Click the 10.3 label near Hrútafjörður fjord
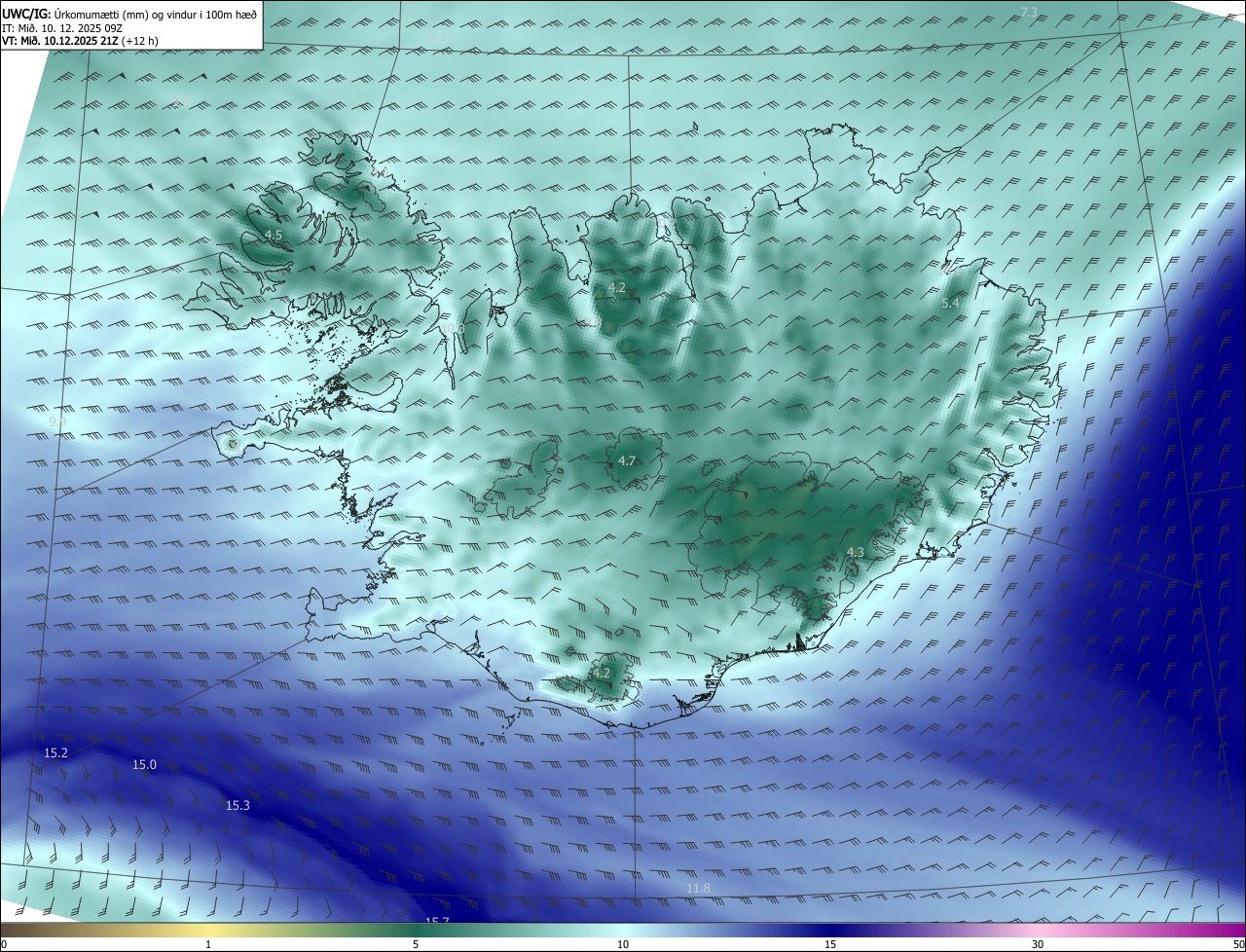This screenshot has width=1246, height=952. 456,328
